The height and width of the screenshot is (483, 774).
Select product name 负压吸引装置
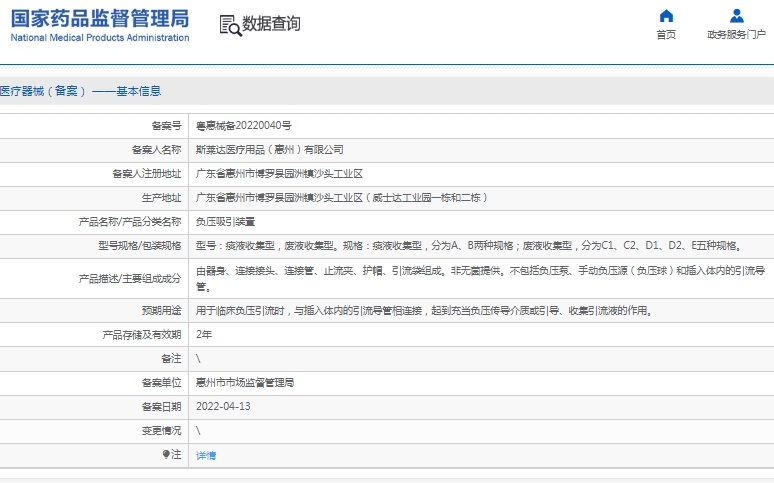[x=225, y=222]
